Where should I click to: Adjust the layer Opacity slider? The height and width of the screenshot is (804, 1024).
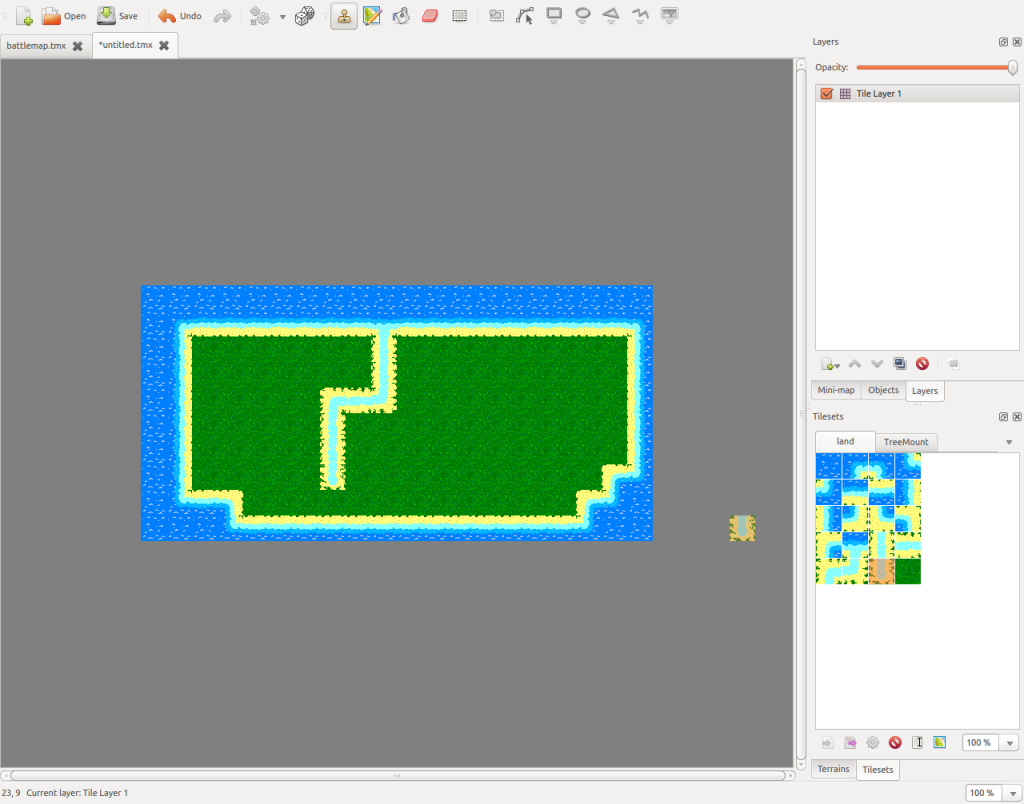[x=936, y=67]
